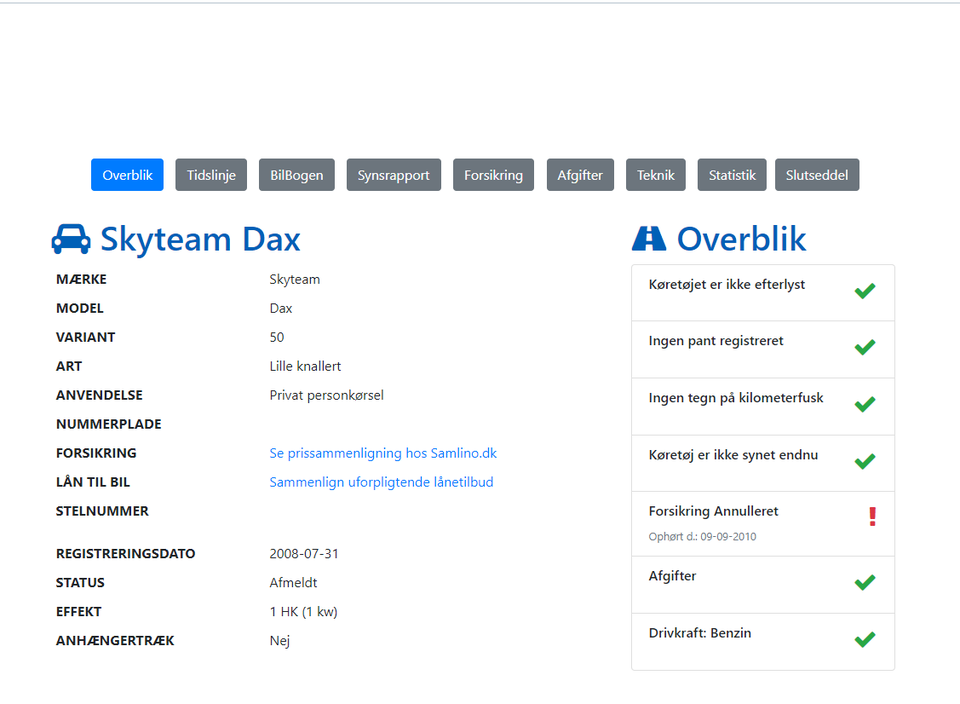Click the Privat personkørsel value
Viewport: 960px width, 704px height.
point(326,395)
